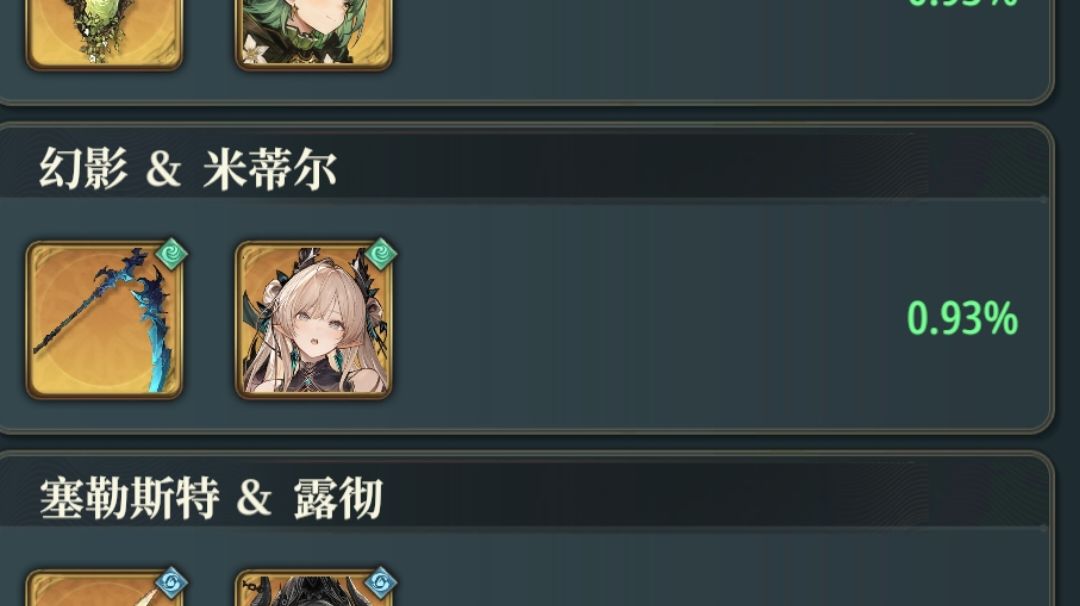The width and height of the screenshot is (1080, 606).
Task: Select the green-haired character portrait
Action: tap(313, 34)
